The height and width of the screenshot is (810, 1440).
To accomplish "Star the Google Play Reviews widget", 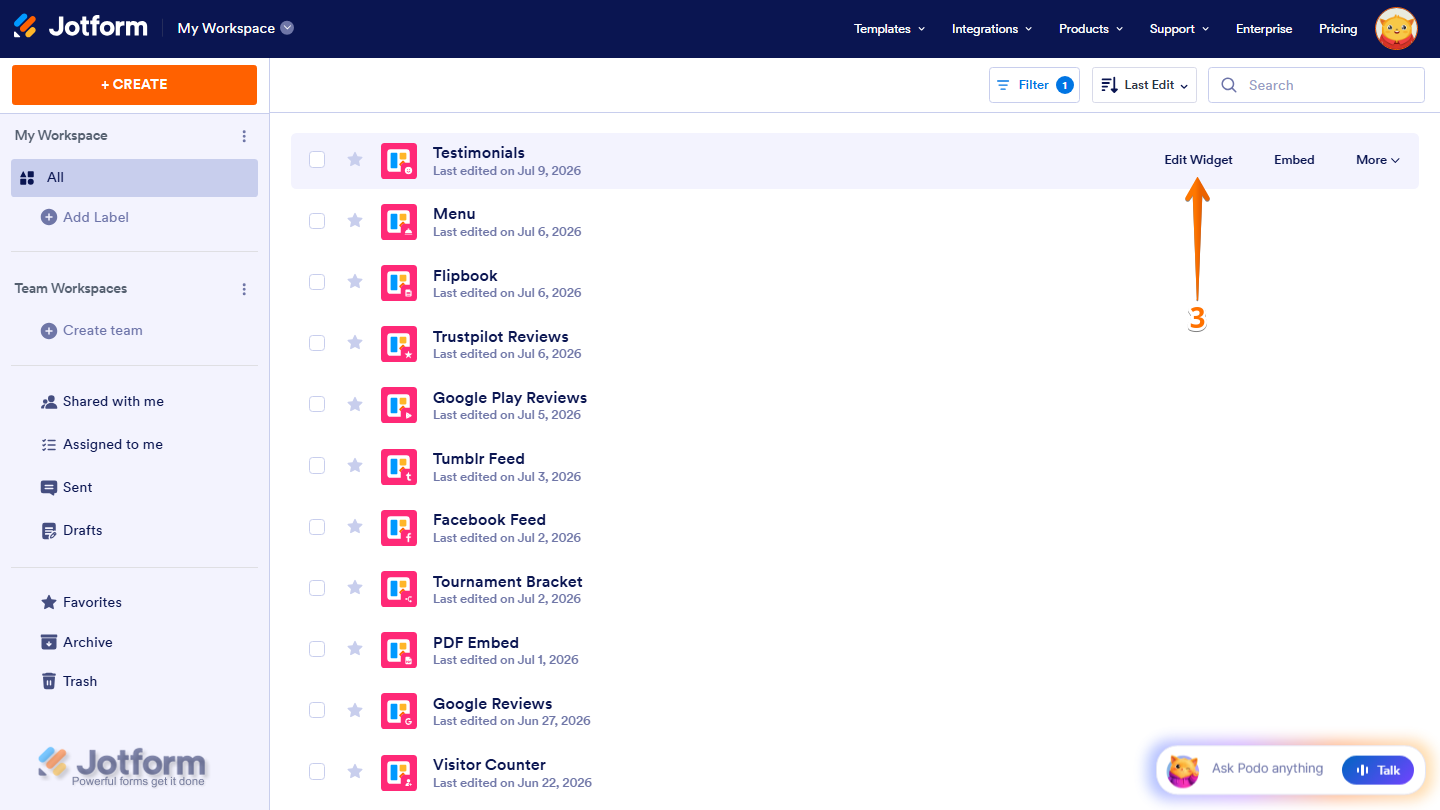I will pos(355,404).
